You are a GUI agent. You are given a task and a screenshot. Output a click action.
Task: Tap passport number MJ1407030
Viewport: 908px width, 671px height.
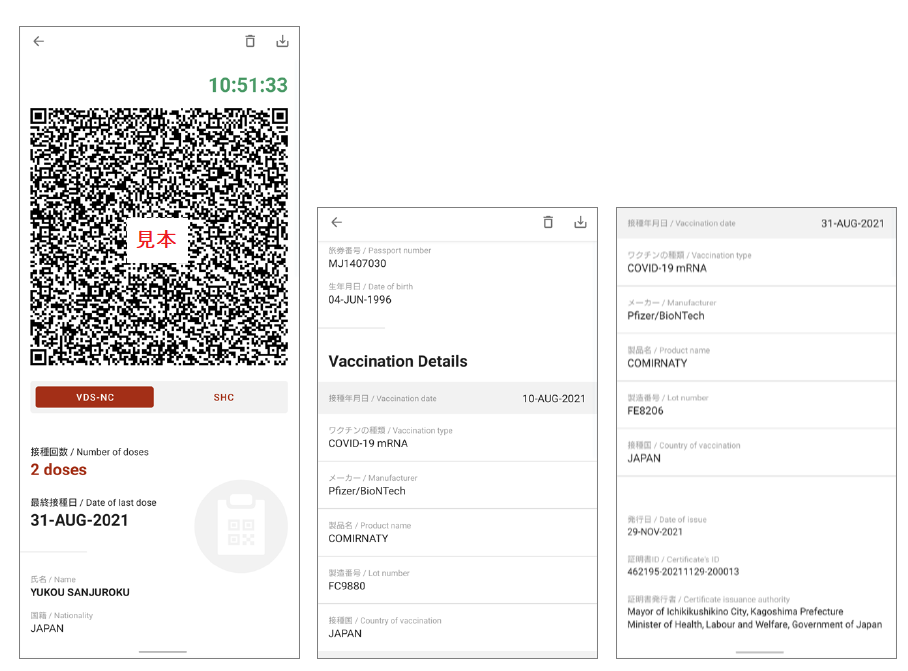coord(357,263)
